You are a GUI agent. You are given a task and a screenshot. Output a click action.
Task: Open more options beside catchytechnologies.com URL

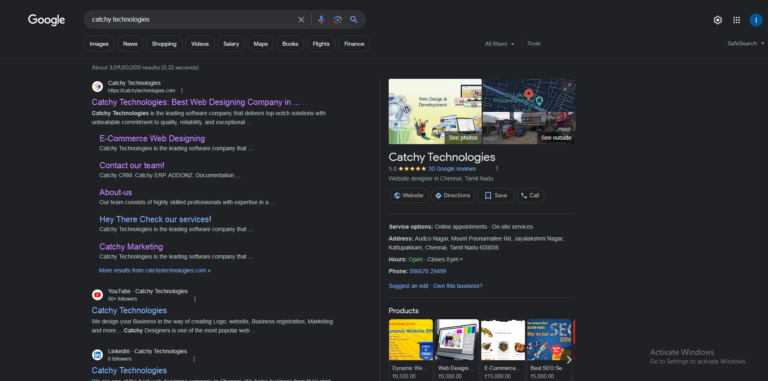[182, 91]
